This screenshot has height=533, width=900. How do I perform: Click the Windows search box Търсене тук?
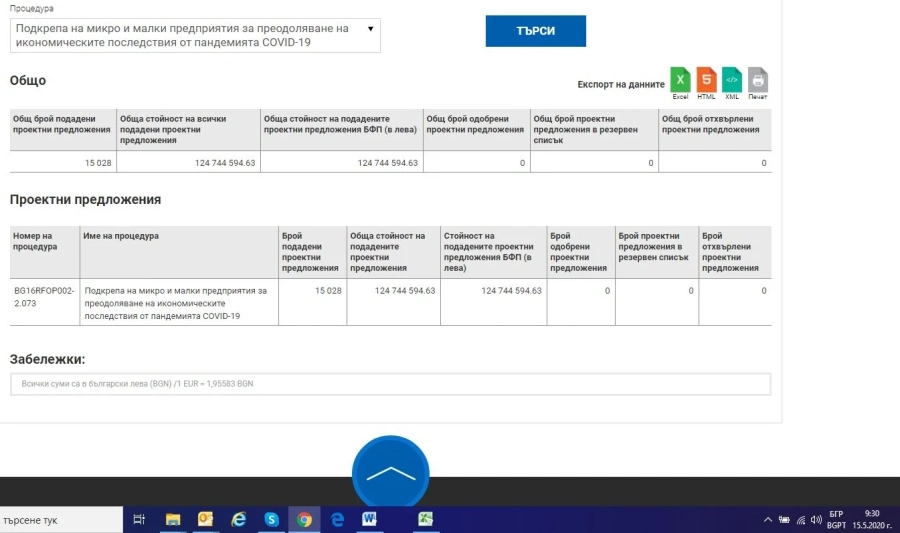coord(61,520)
